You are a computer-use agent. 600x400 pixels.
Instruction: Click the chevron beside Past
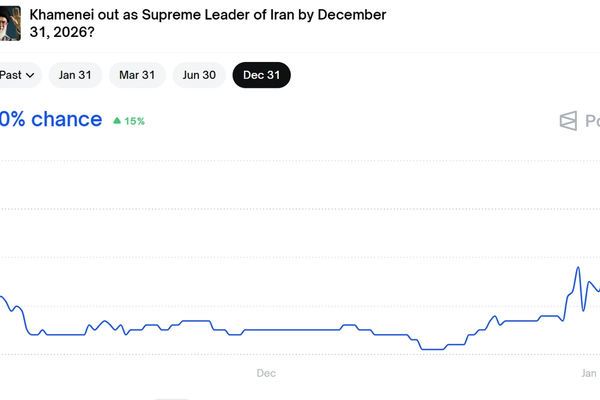click(31, 74)
